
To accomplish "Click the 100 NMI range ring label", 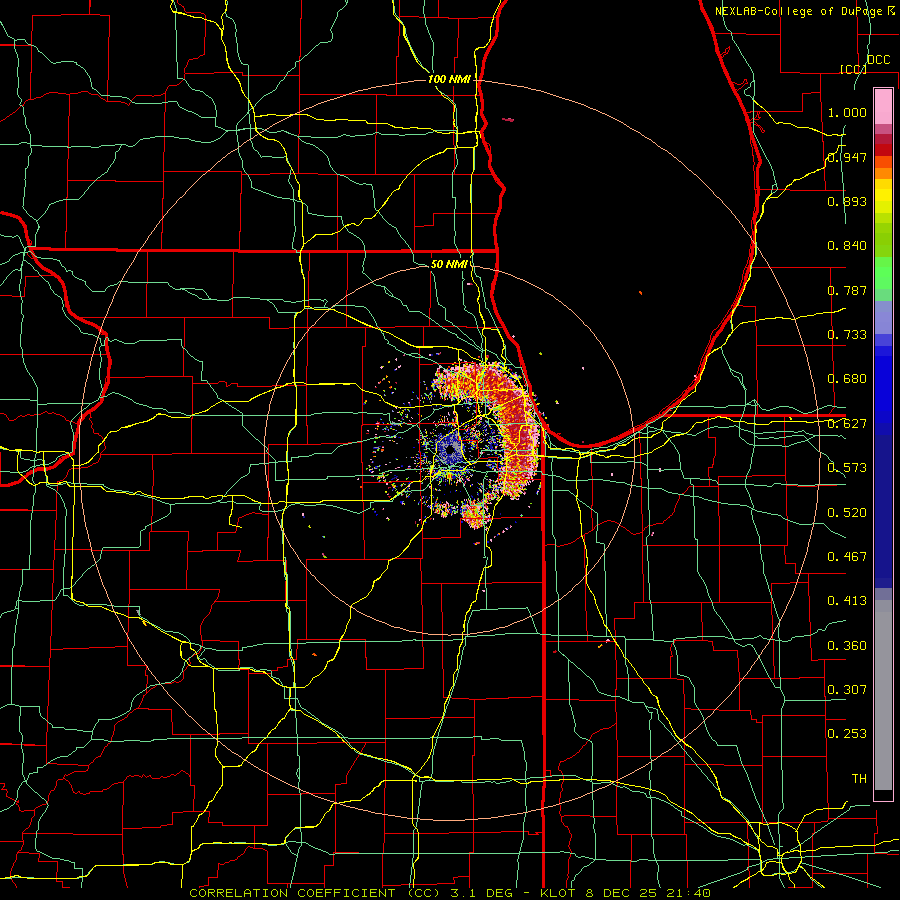I will [449, 79].
